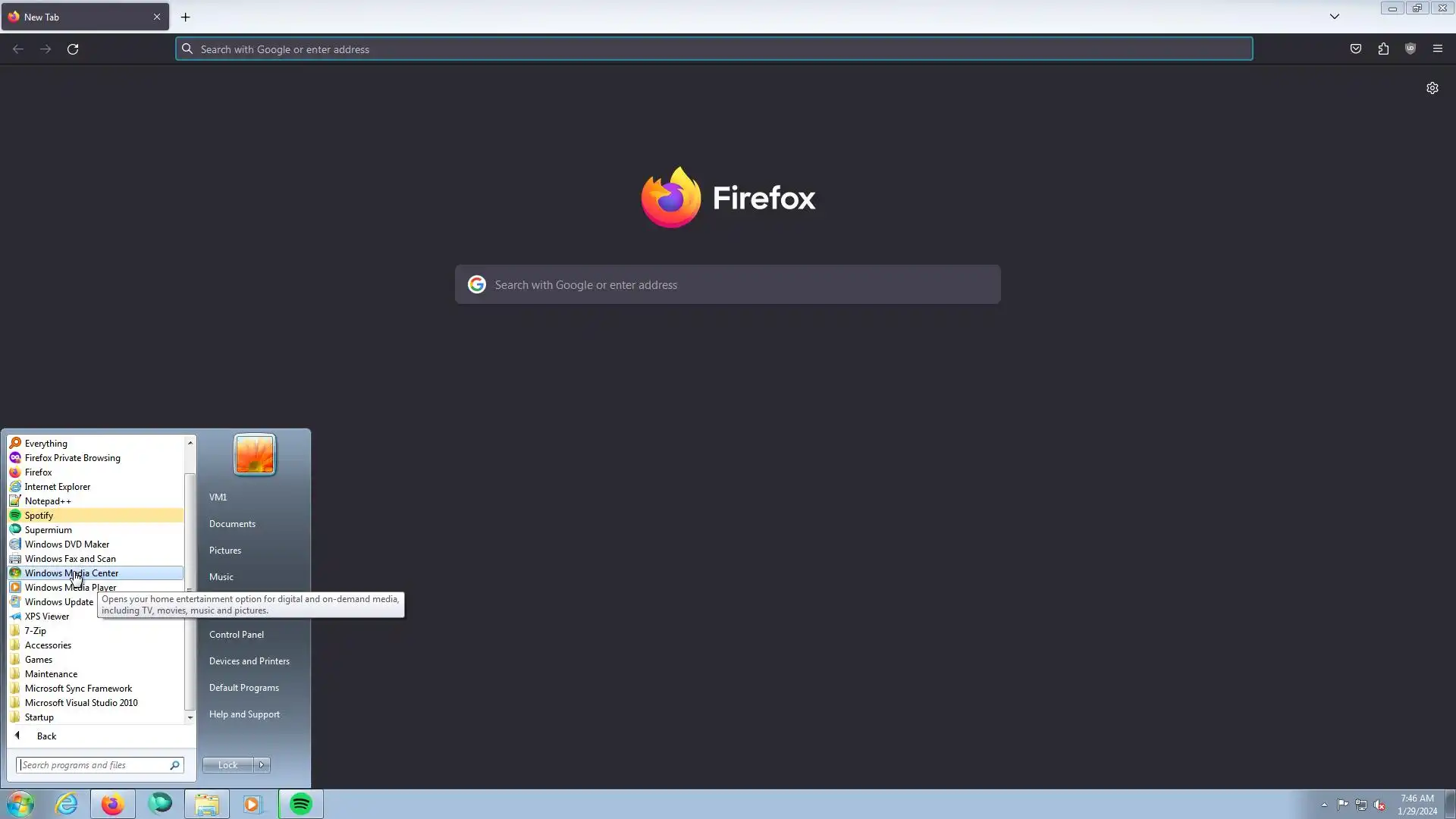Show hidden system tray icons

(1324, 805)
